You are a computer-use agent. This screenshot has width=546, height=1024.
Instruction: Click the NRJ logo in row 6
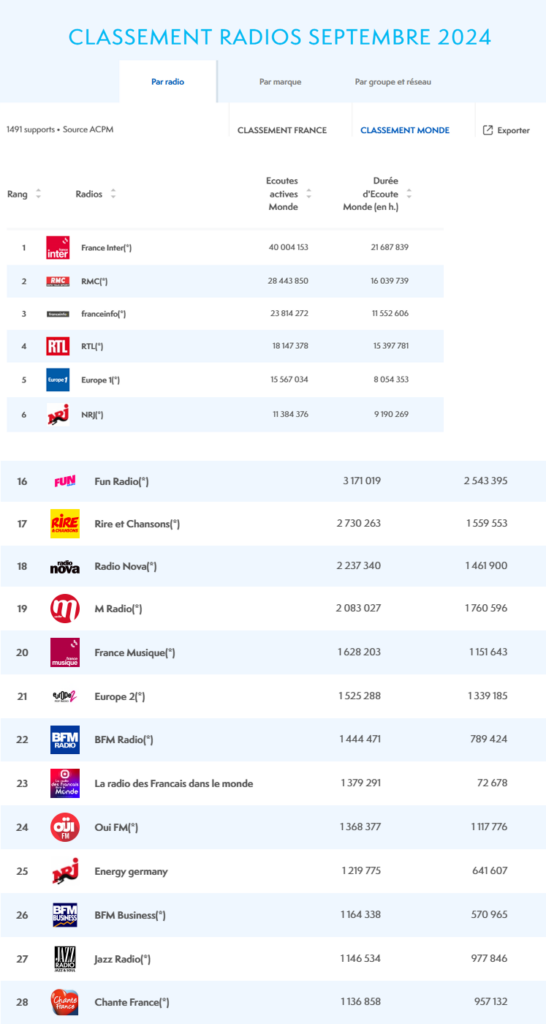coord(57,415)
